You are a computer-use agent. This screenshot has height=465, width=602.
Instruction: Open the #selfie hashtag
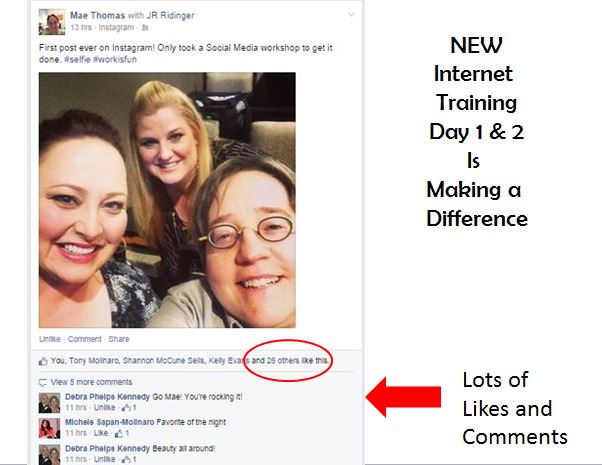77,60
